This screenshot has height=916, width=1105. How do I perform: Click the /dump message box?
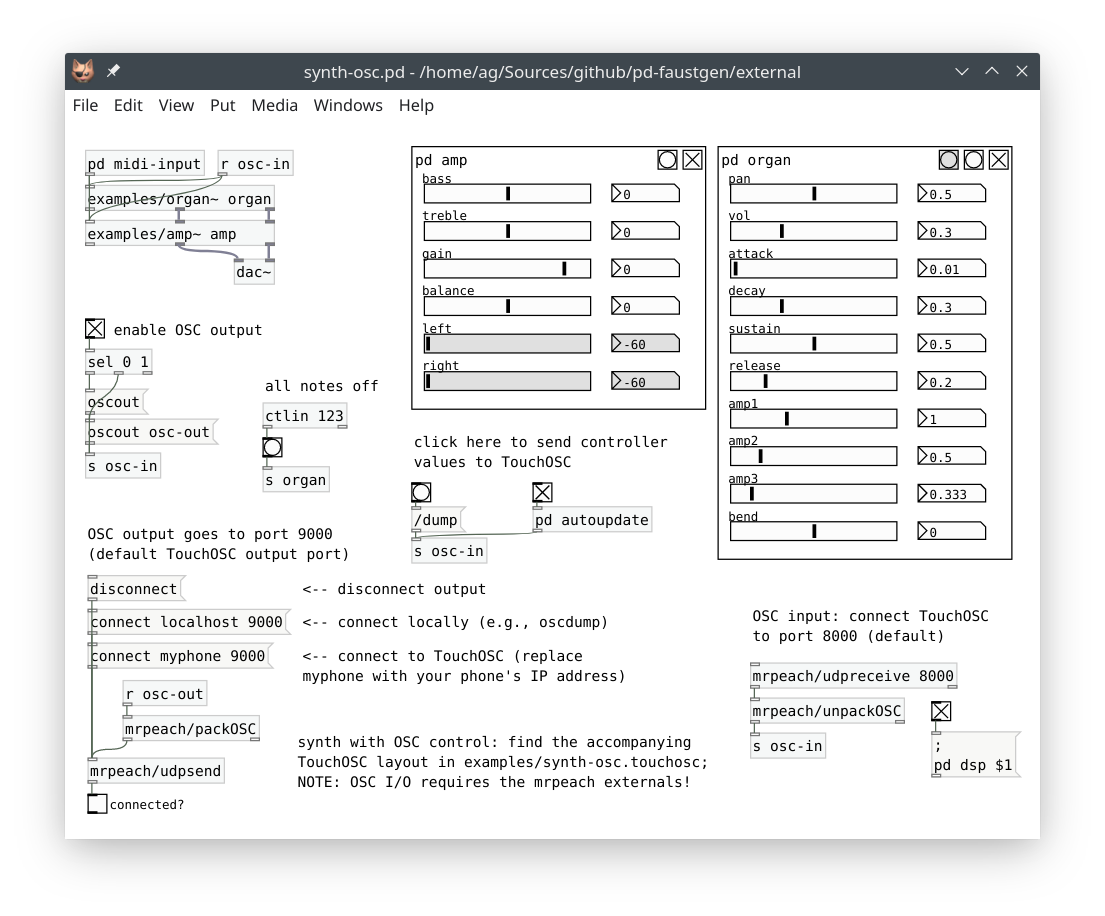point(438,520)
